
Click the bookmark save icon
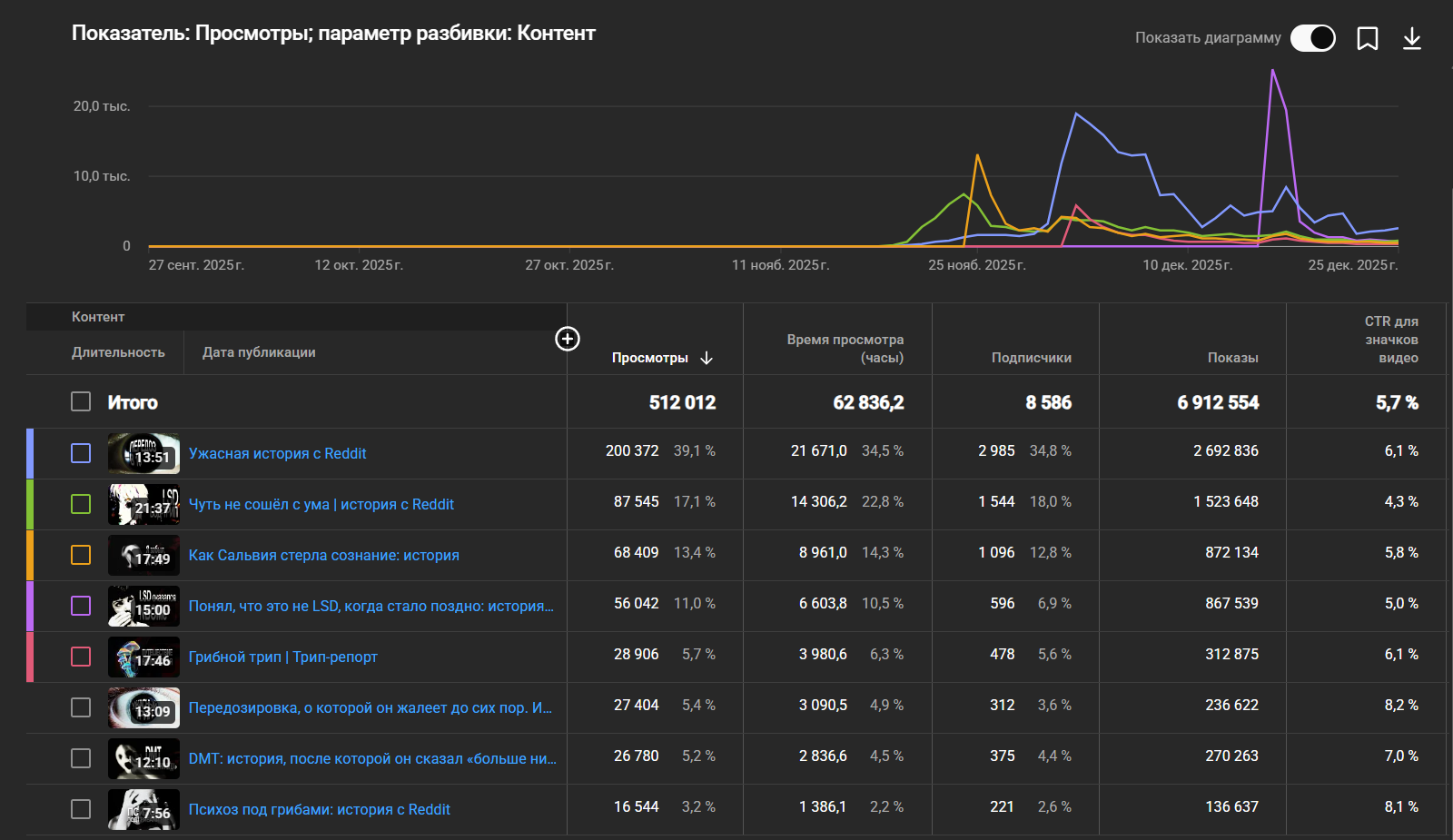1367,38
